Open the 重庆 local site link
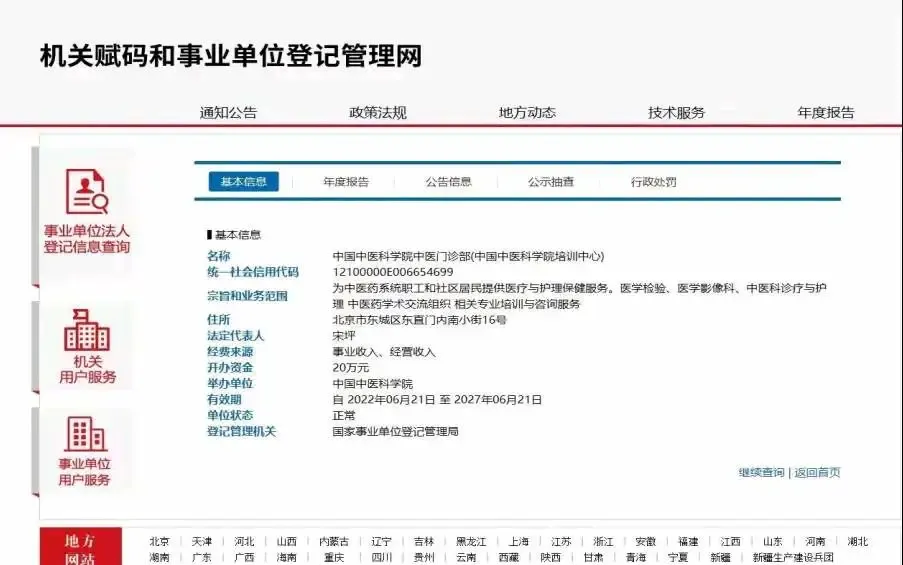903x565 pixels. [x=334, y=558]
